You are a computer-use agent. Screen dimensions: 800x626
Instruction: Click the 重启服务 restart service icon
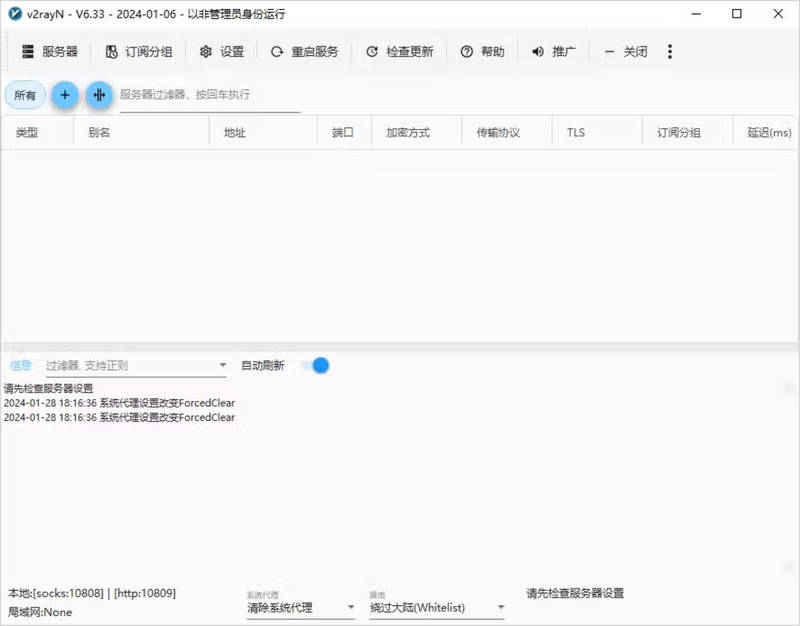coord(276,51)
